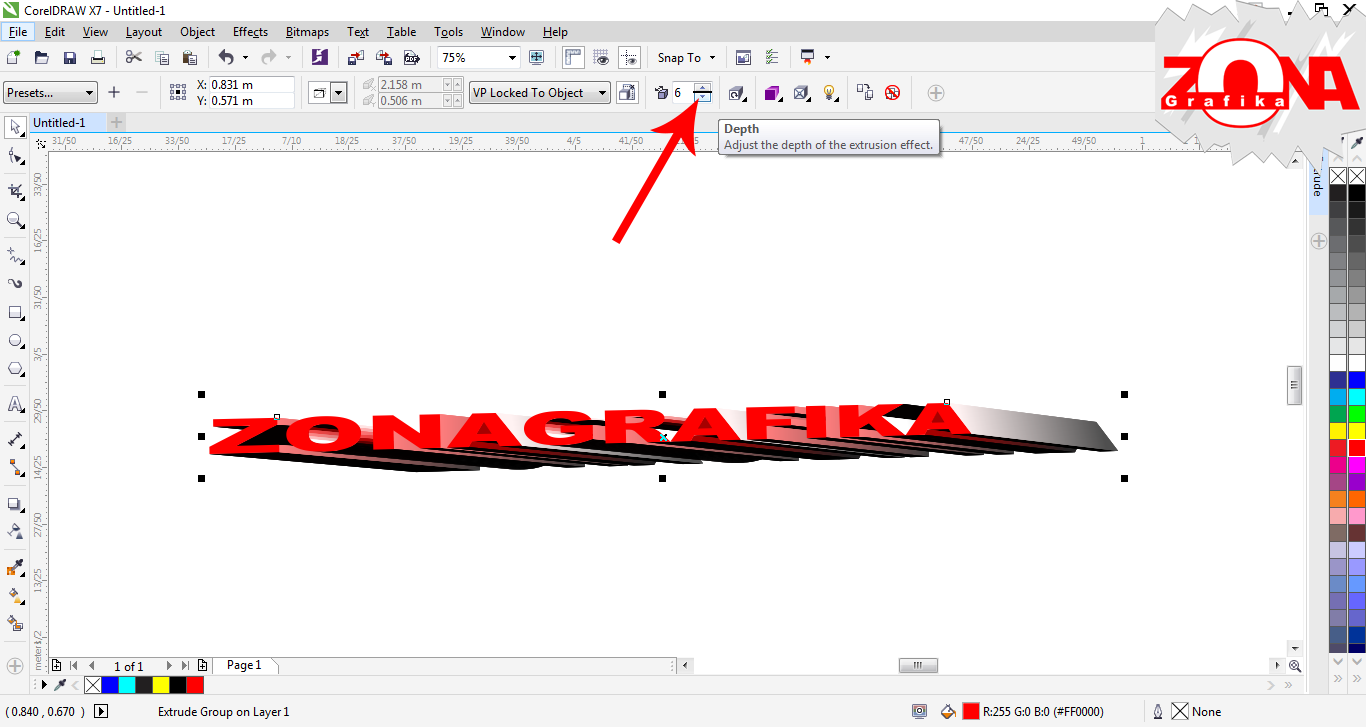
Task: Open extrusion bevels options
Action: pos(801,93)
